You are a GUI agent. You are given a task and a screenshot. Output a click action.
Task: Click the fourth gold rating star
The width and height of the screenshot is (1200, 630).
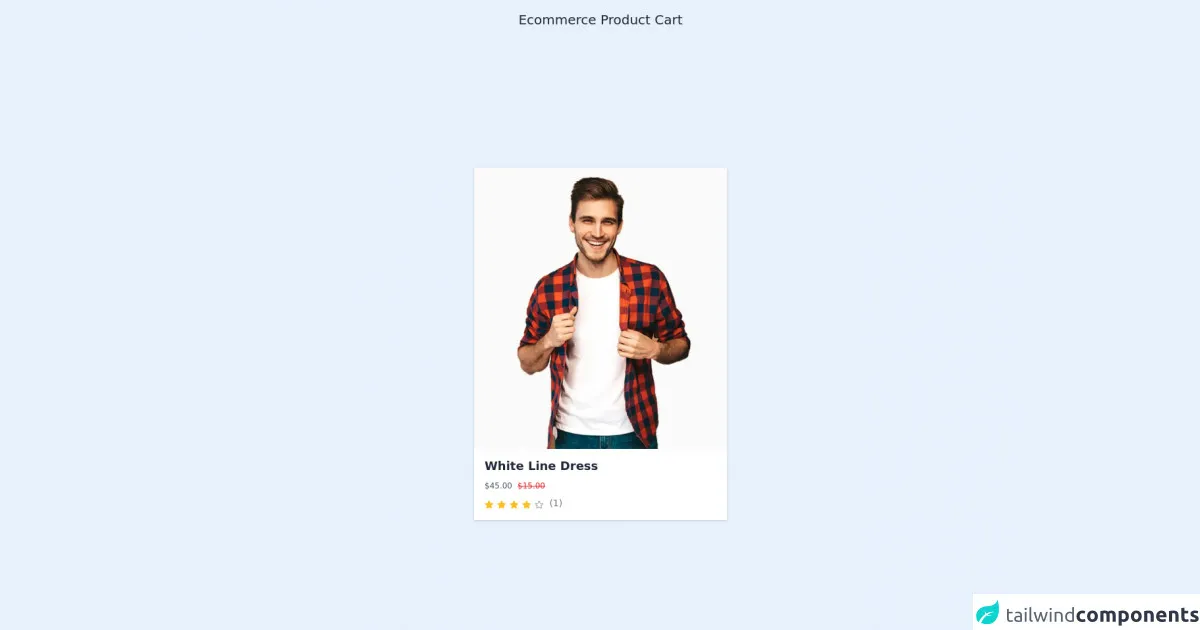[x=526, y=505]
